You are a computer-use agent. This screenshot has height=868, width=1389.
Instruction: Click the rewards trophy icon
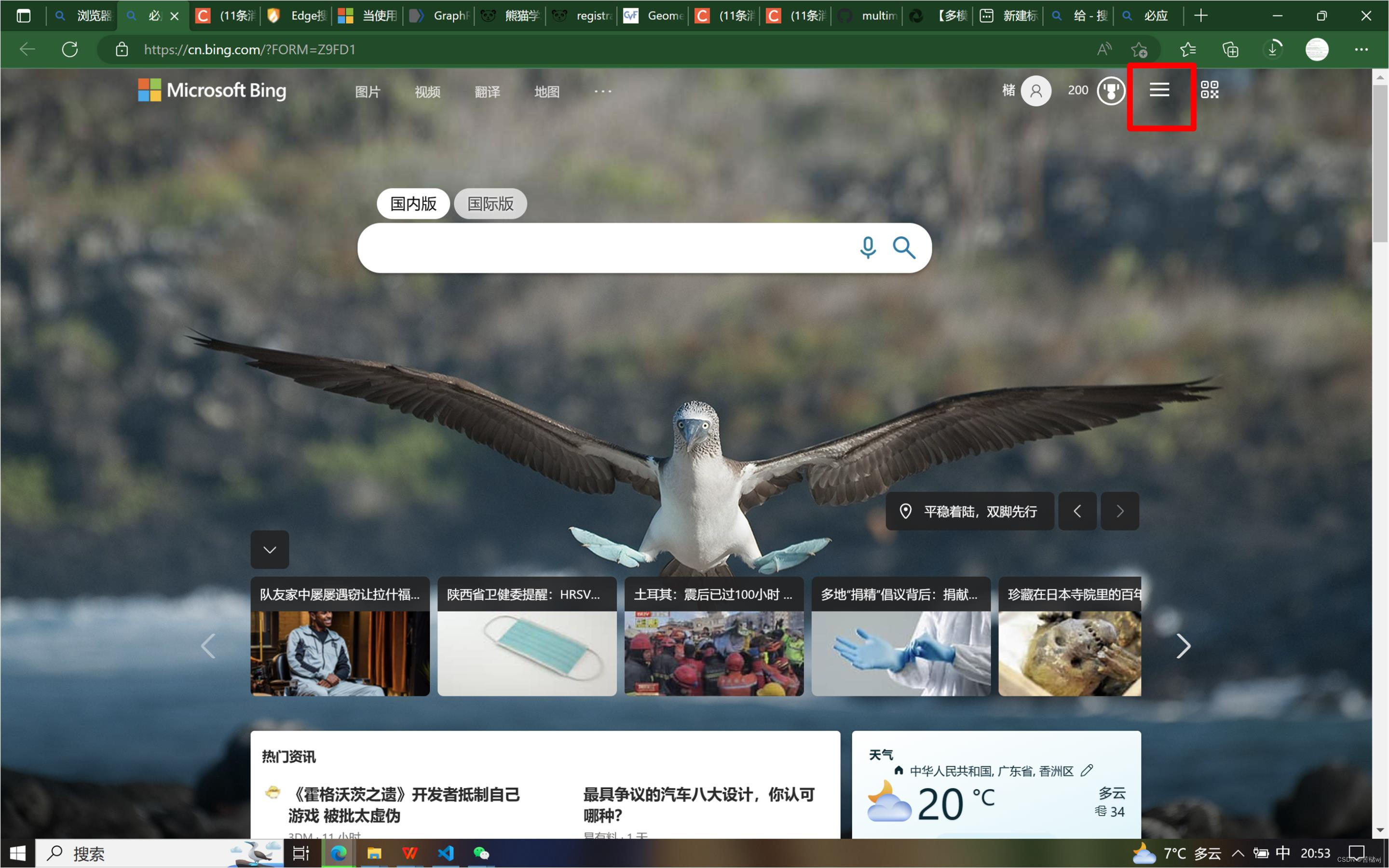1111,91
